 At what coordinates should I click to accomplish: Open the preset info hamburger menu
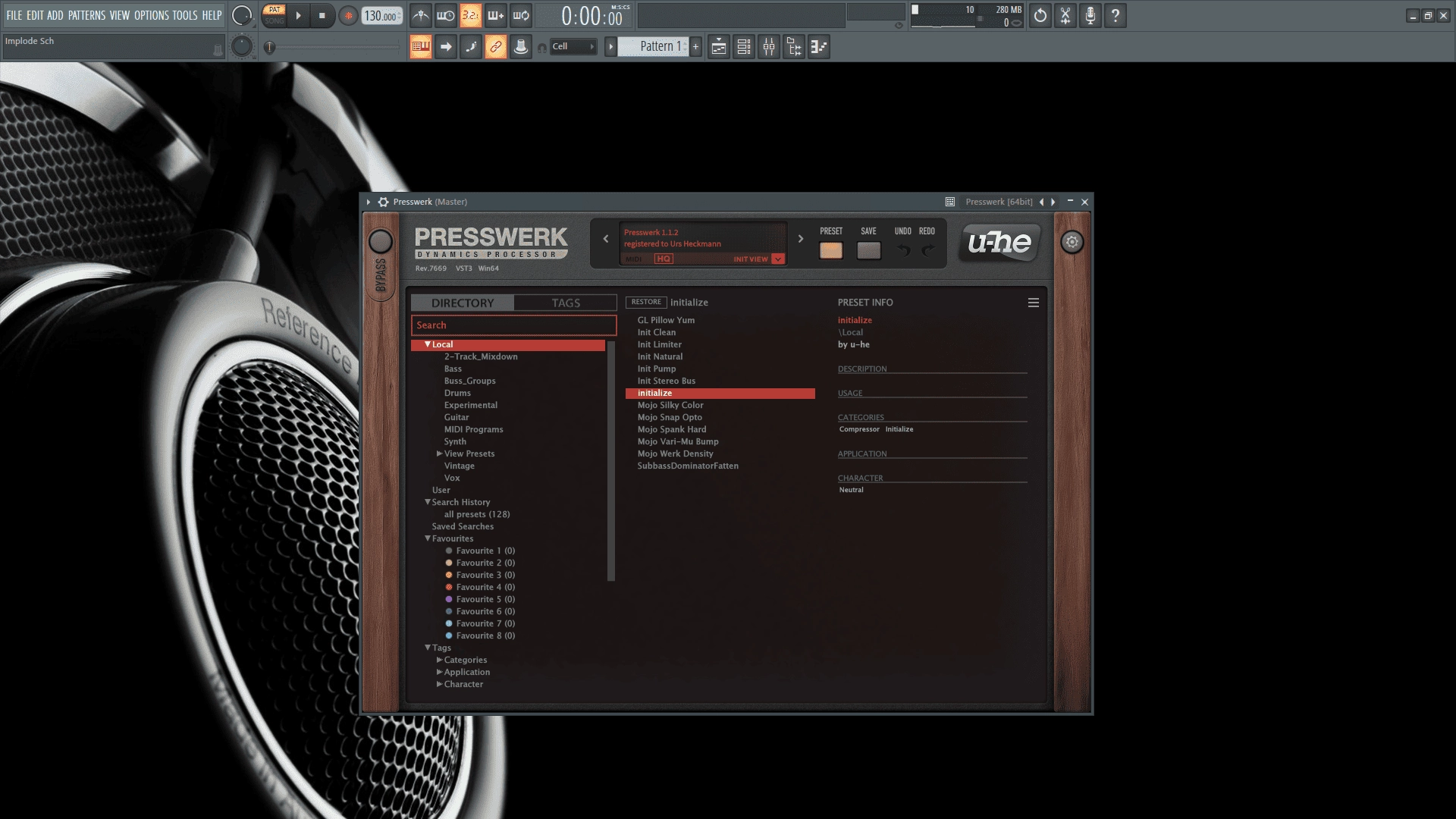[1033, 303]
